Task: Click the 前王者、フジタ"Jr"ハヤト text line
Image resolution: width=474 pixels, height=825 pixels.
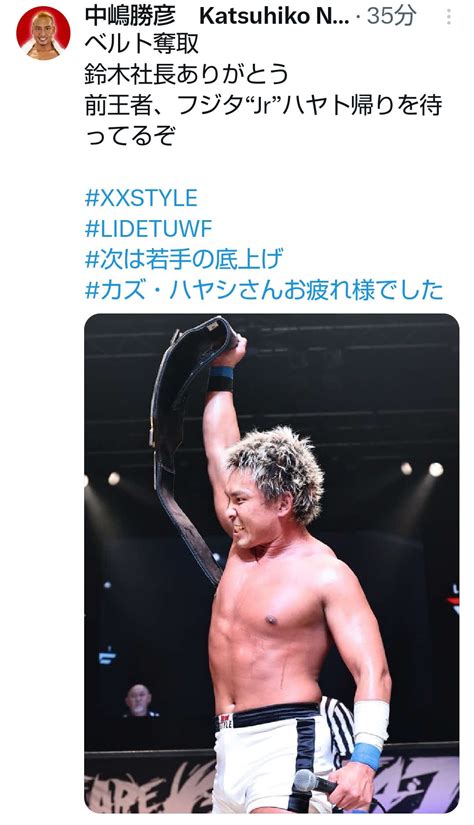Action: pyautogui.click(x=263, y=105)
